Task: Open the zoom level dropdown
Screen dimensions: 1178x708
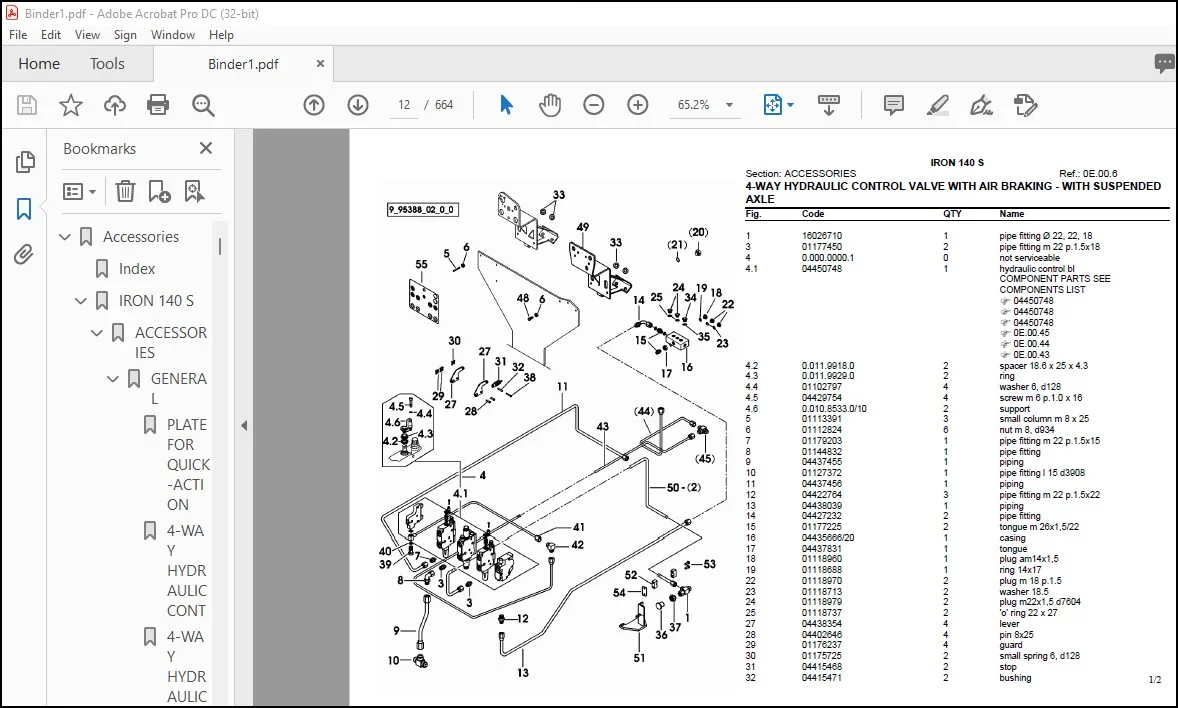Action: (729, 105)
